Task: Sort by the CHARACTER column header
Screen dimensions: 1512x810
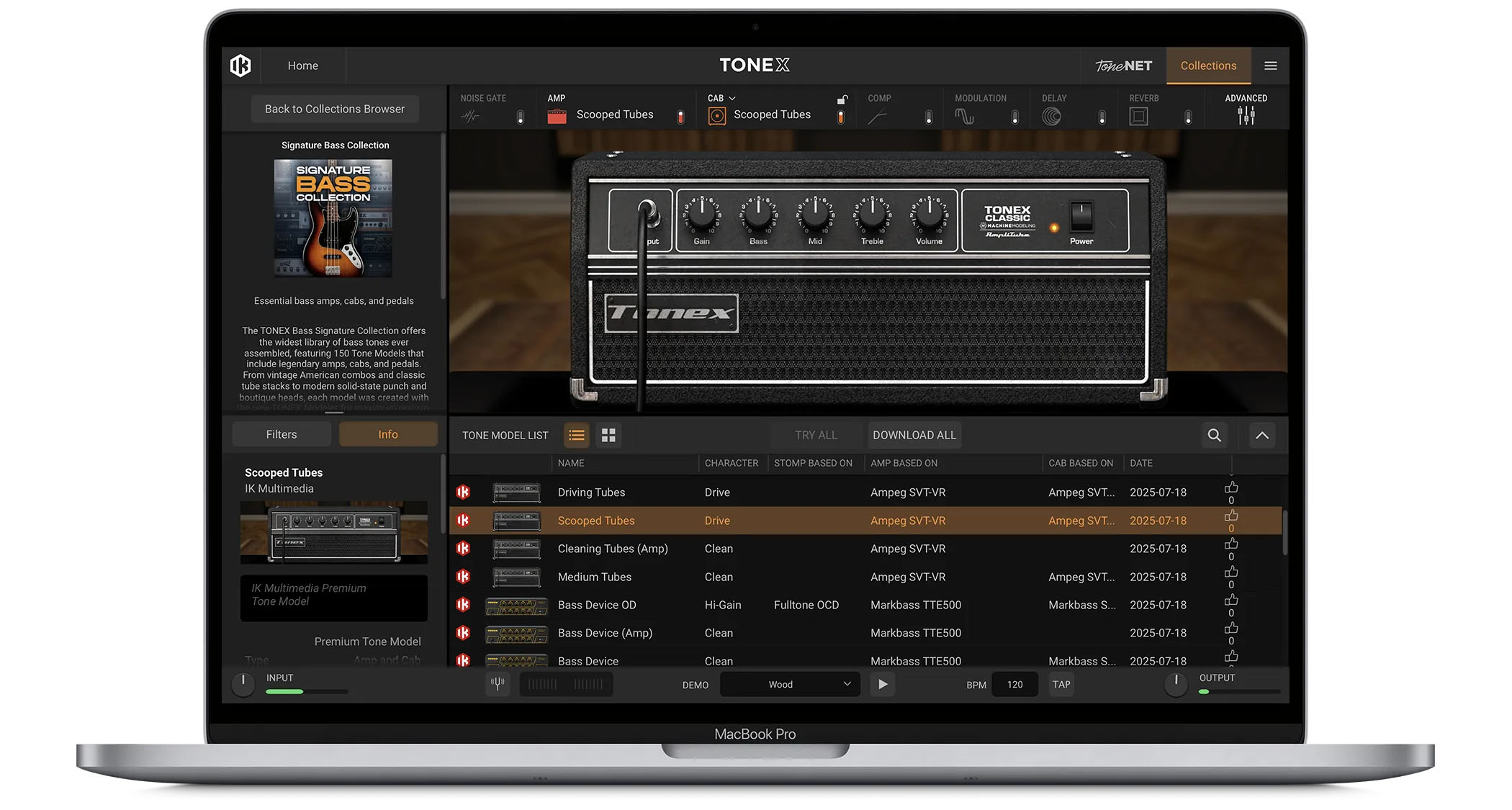Action: click(x=732, y=463)
